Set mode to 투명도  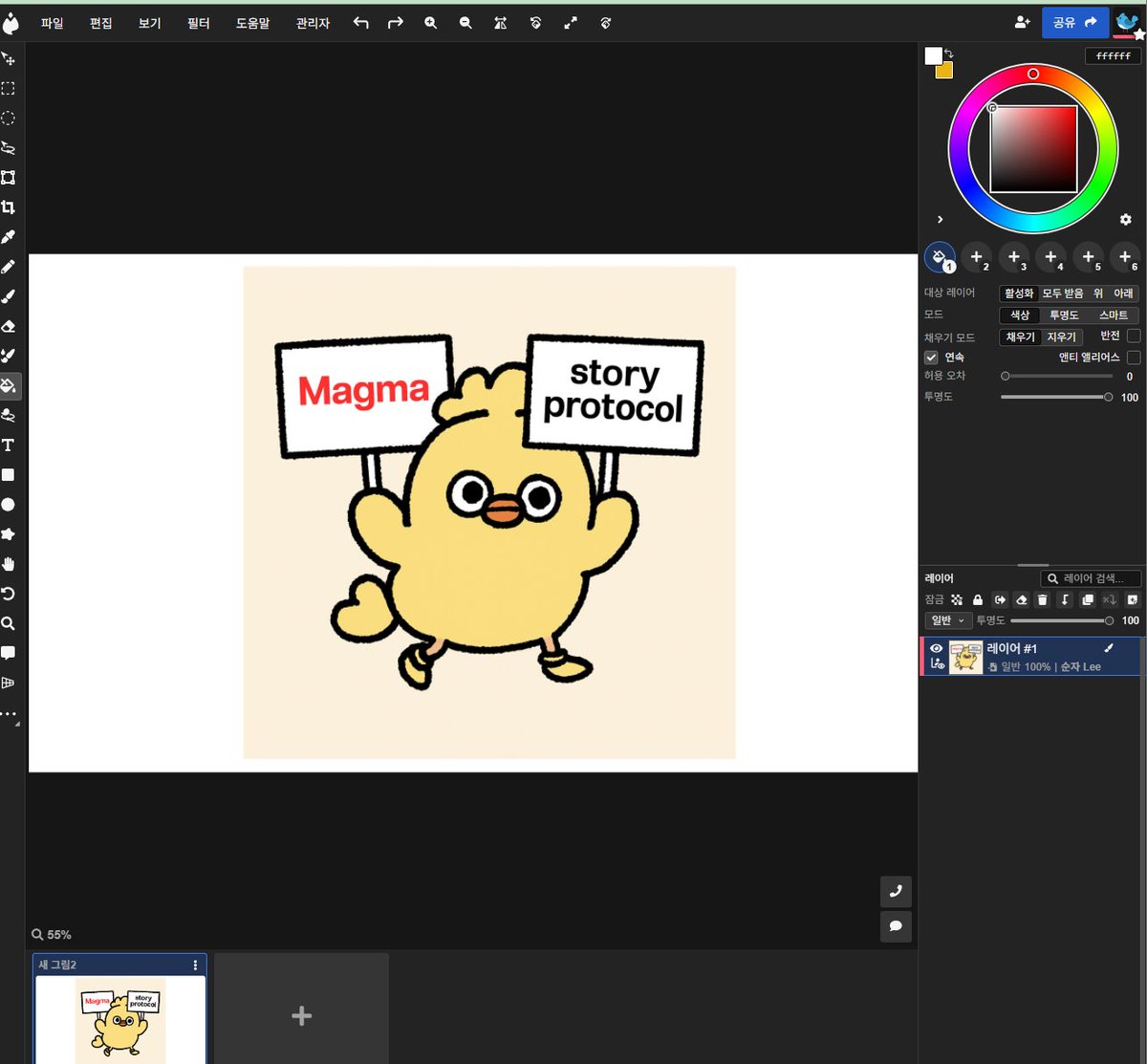coord(1064,315)
